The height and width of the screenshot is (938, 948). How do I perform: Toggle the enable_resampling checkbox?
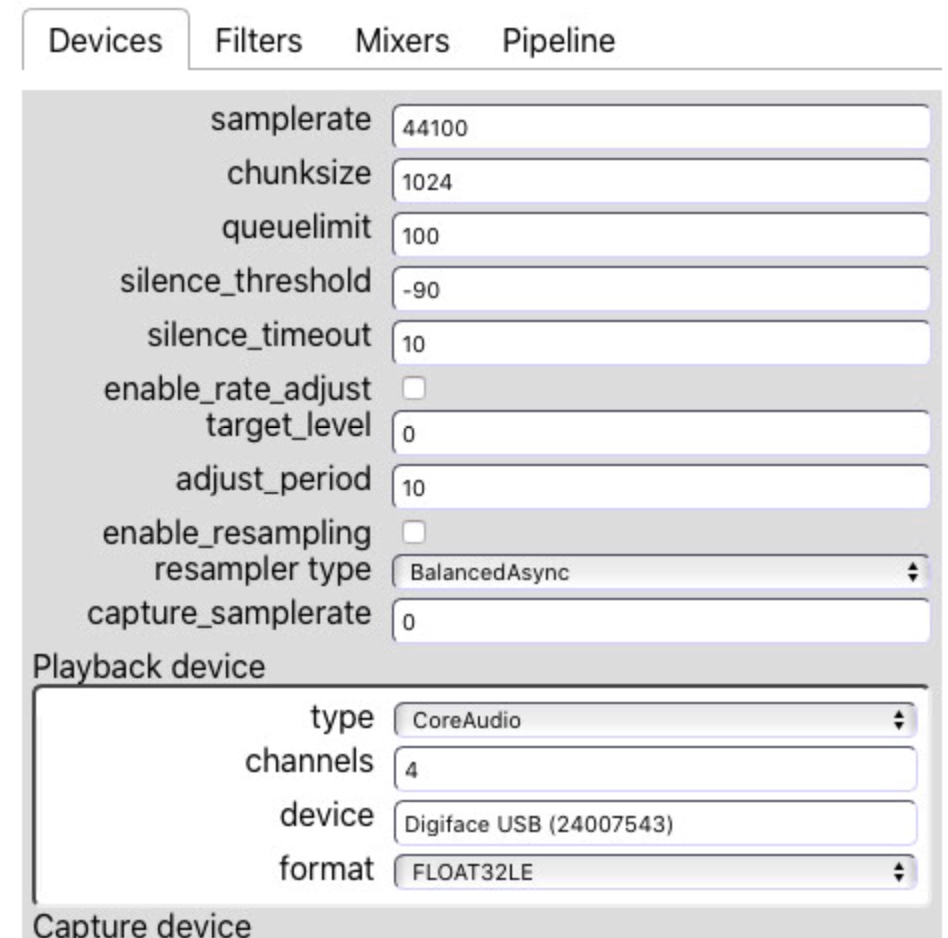click(414, 533)
